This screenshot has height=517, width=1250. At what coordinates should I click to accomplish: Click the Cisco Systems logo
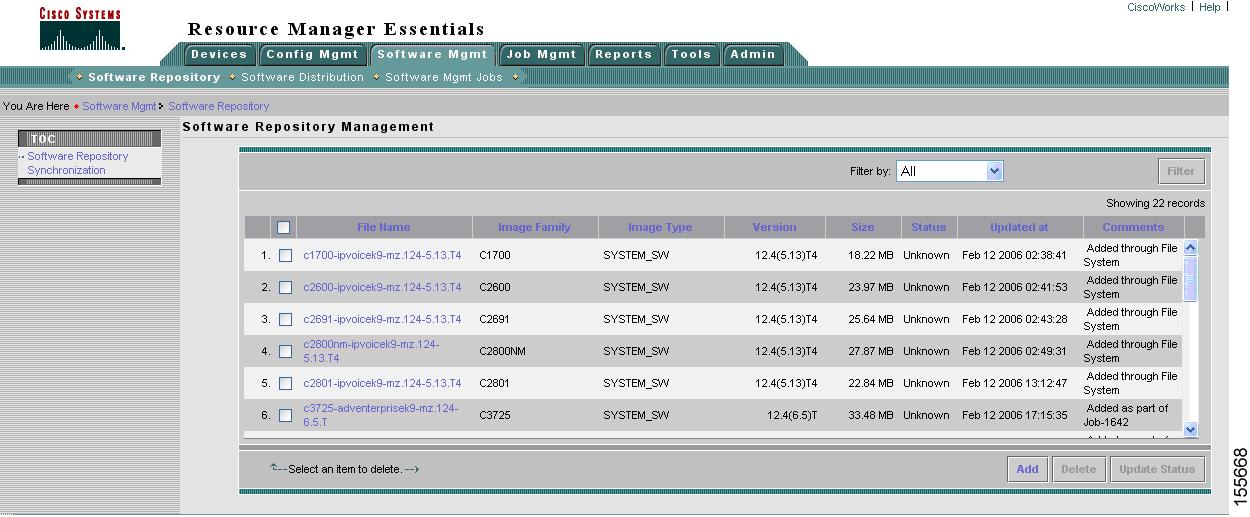80,29
